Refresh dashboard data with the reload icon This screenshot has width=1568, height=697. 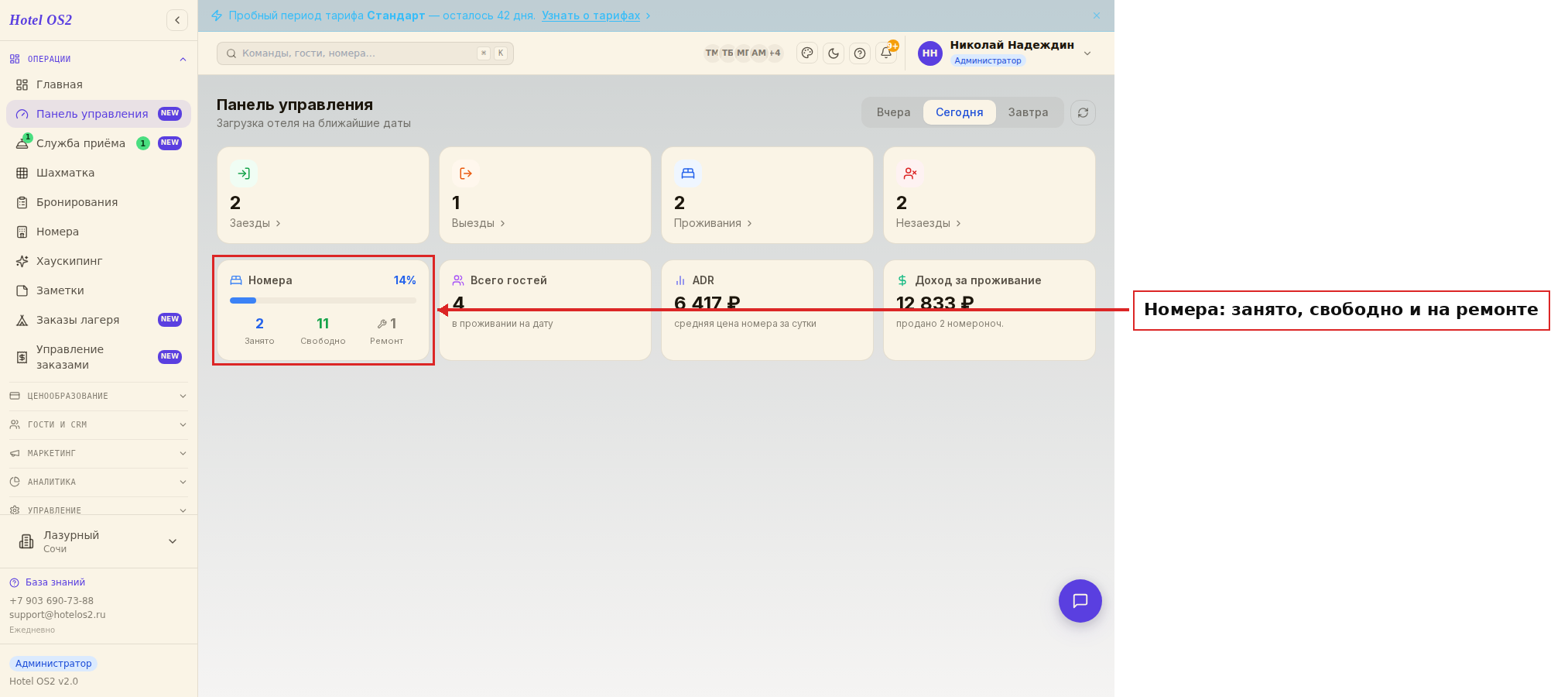tap(1083, 112)
